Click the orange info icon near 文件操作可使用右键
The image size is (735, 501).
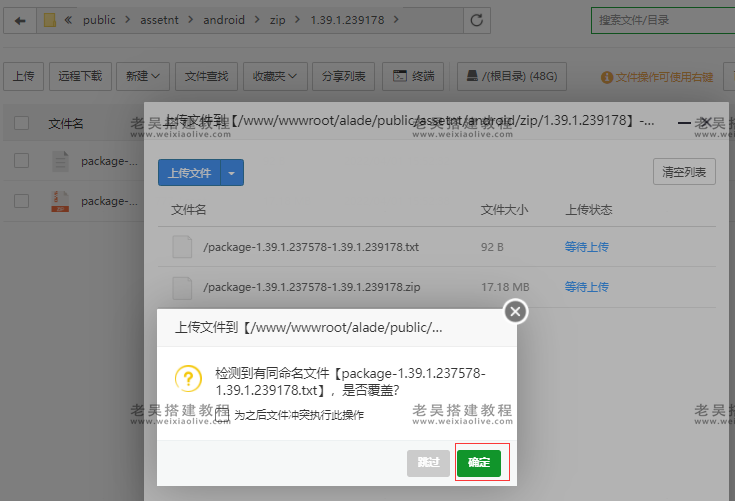(x=607, y=77)
